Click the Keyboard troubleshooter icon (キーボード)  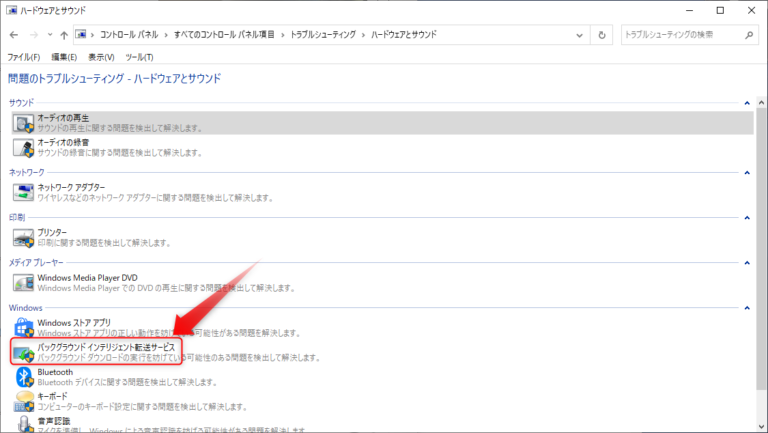coord(23,401)
